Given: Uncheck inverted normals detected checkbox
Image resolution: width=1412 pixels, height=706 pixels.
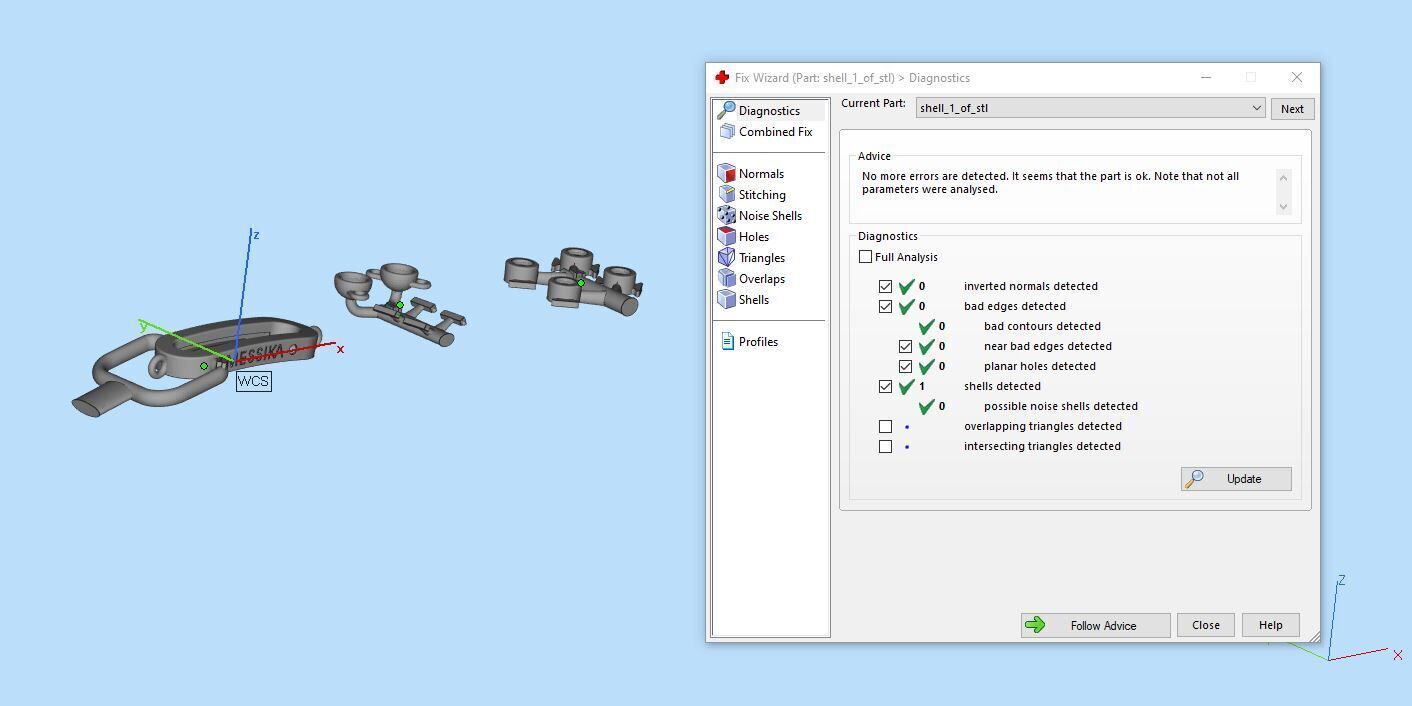Looking at the screenshot, I should [885, 286].
